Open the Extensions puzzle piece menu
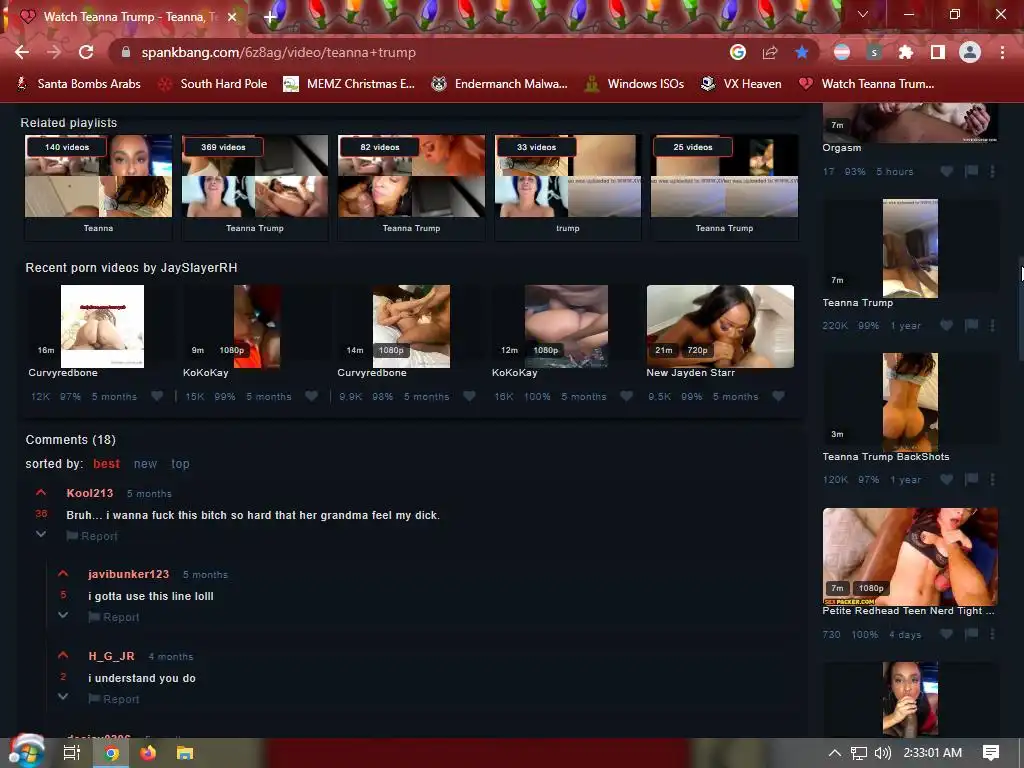This screenshot has height=768, width=1024. coord(906,52)
